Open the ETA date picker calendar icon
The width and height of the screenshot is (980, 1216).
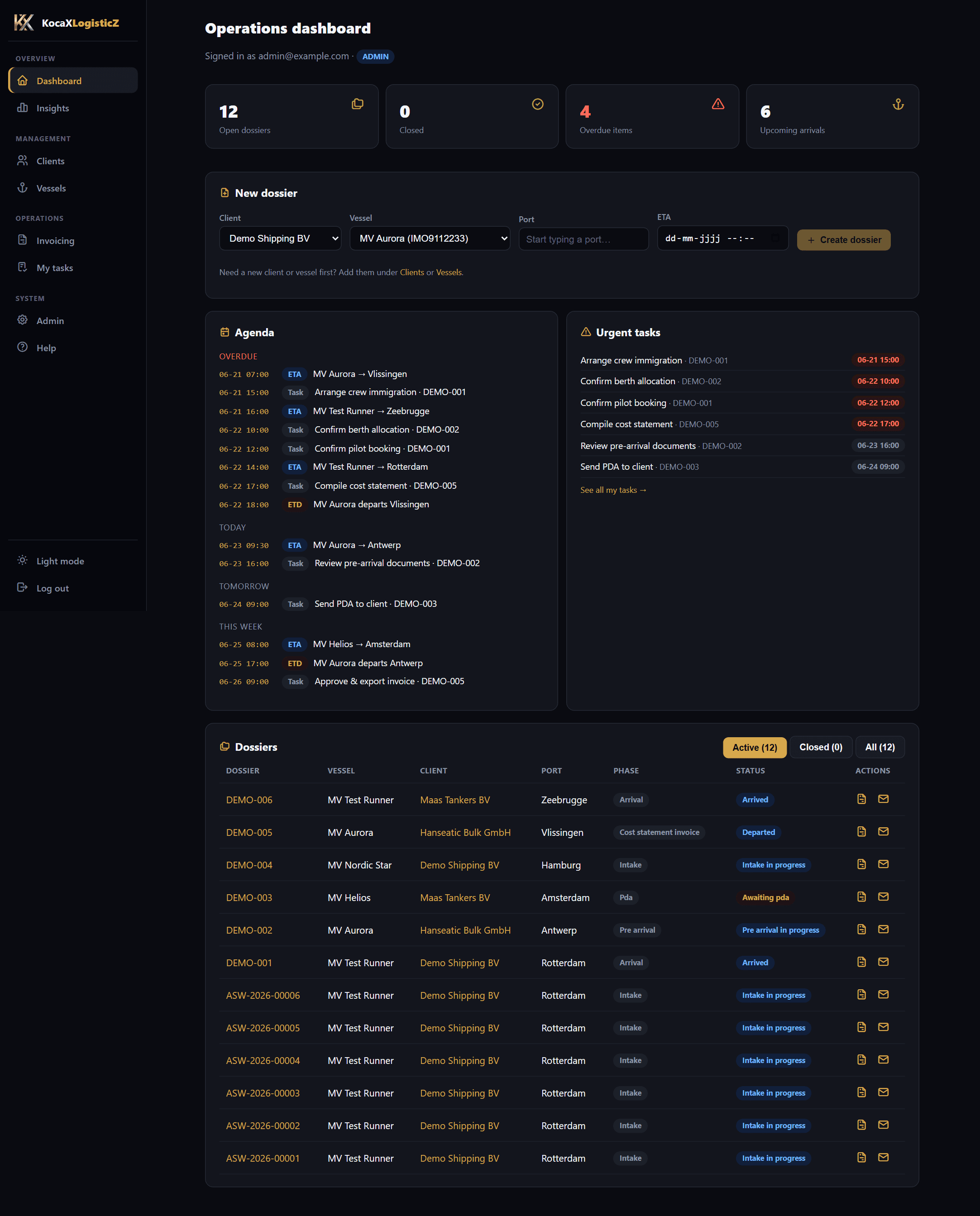(x=776, y=238)
